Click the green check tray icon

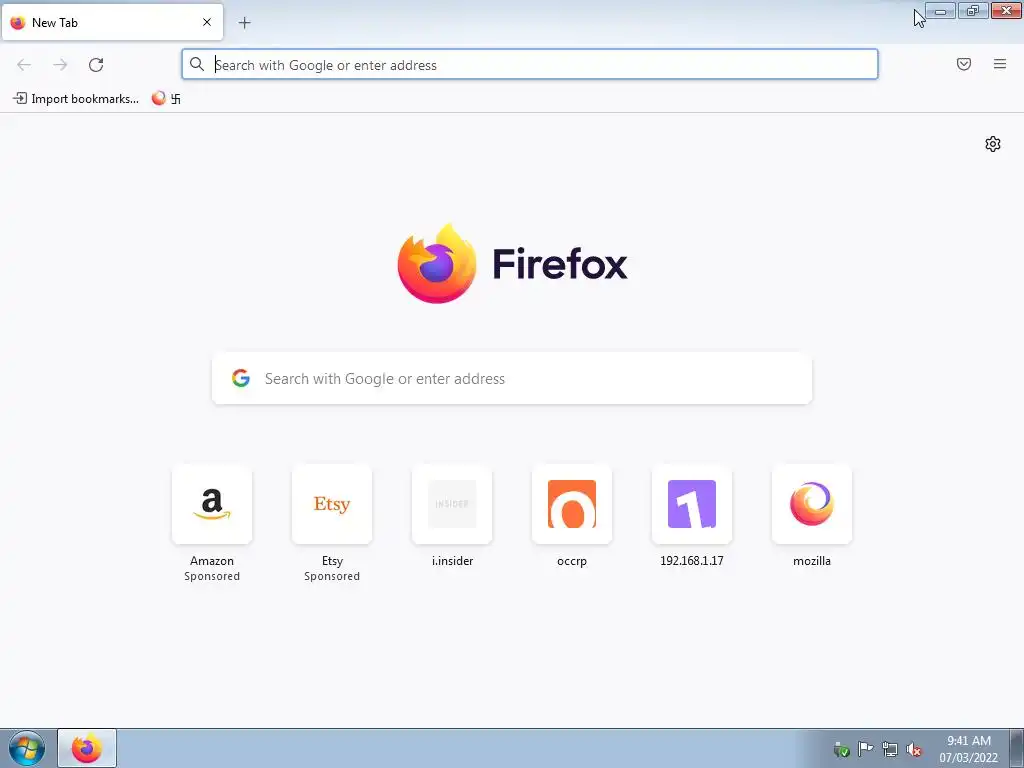point(842,750)
